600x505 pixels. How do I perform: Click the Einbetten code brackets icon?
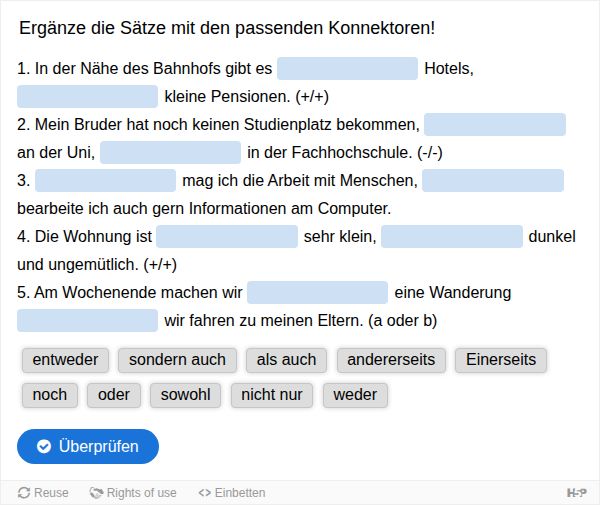[x=205, y=493]
